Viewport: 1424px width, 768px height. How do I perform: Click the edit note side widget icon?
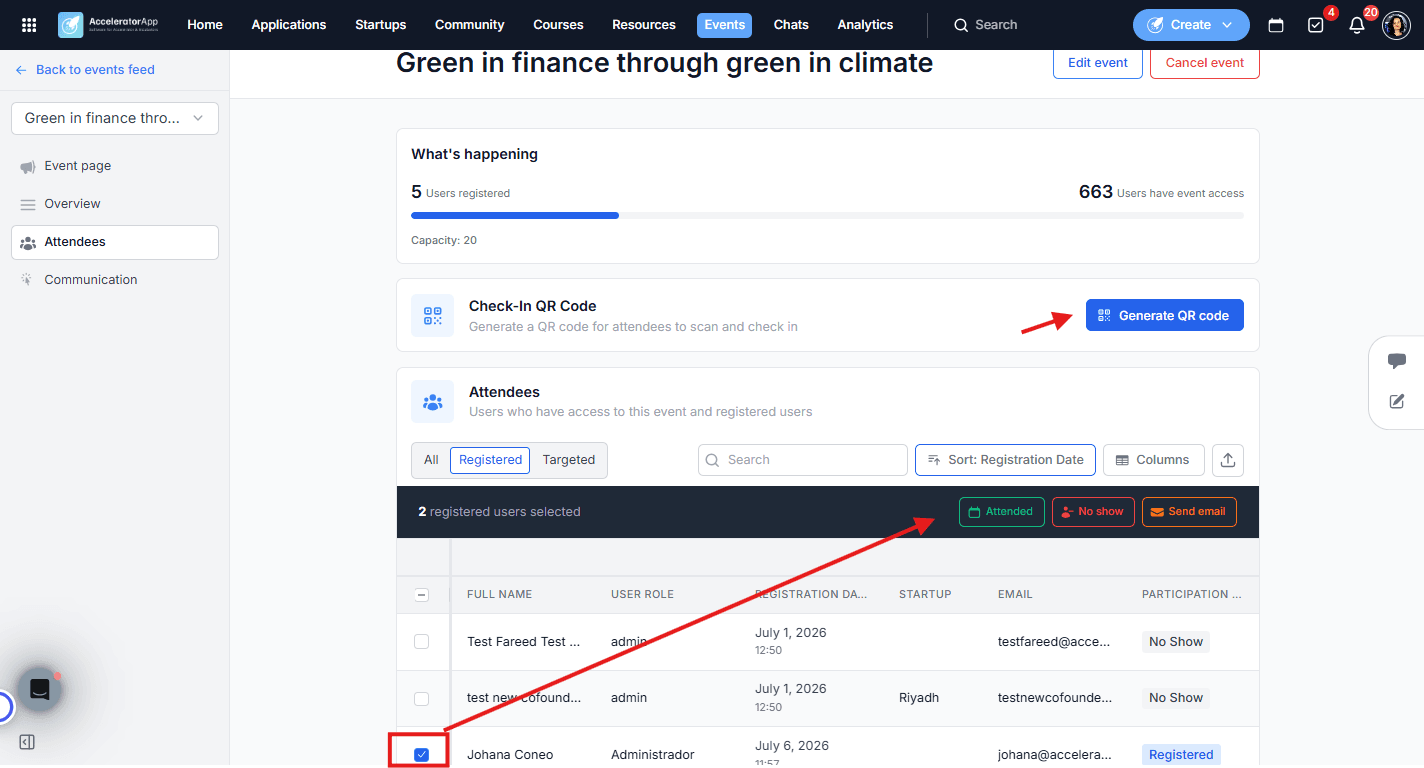[x=1397, y=401]
